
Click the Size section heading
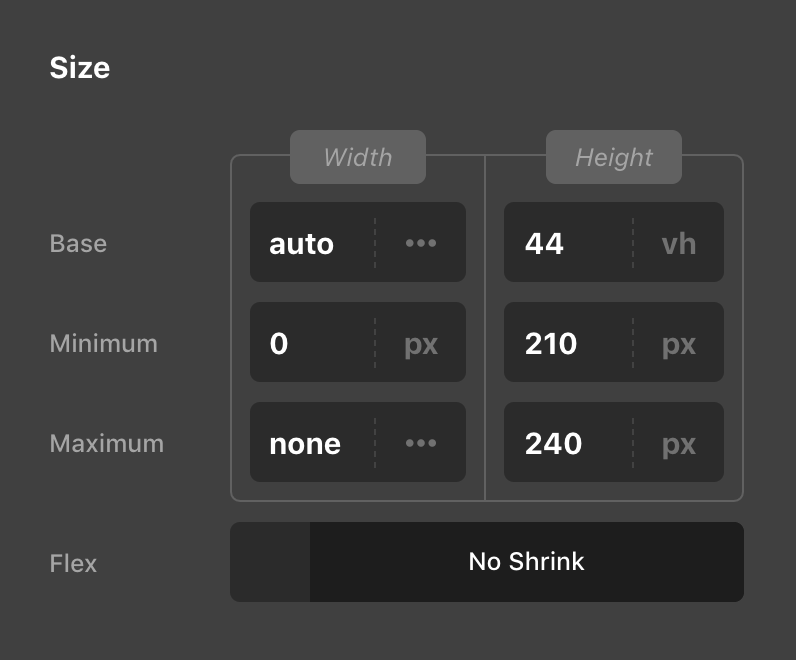click(x=80, y=68)
